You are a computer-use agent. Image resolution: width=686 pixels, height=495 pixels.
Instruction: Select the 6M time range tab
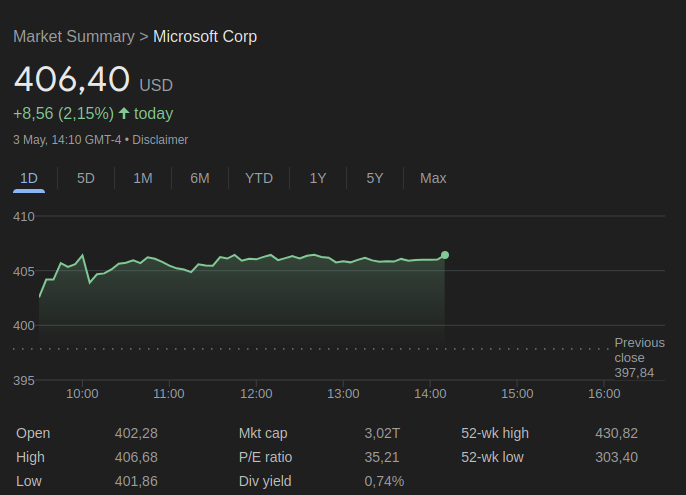200,179
